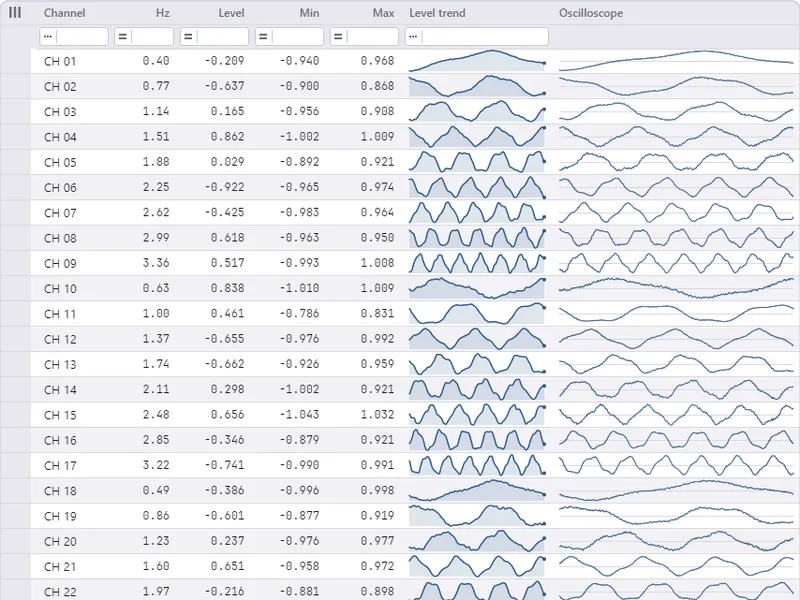Image resolution: width=800 pixels, height=600 pixels.
Task: Click Min value -1.043 in CH 15 row
Action: pos(299,414)
